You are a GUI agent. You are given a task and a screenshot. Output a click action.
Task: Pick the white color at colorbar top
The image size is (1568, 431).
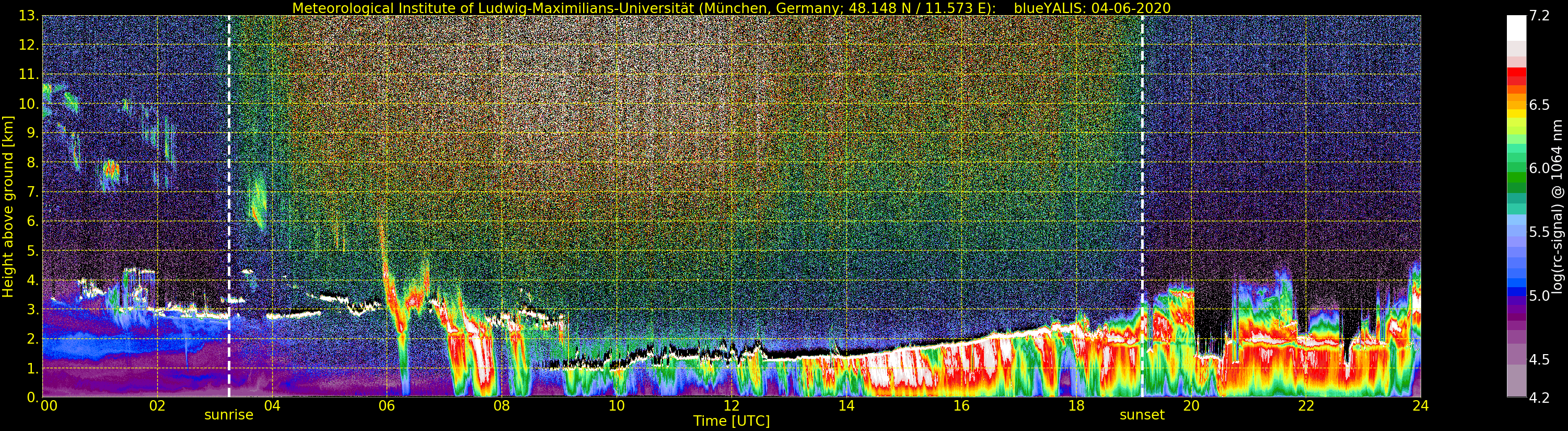1516,27
